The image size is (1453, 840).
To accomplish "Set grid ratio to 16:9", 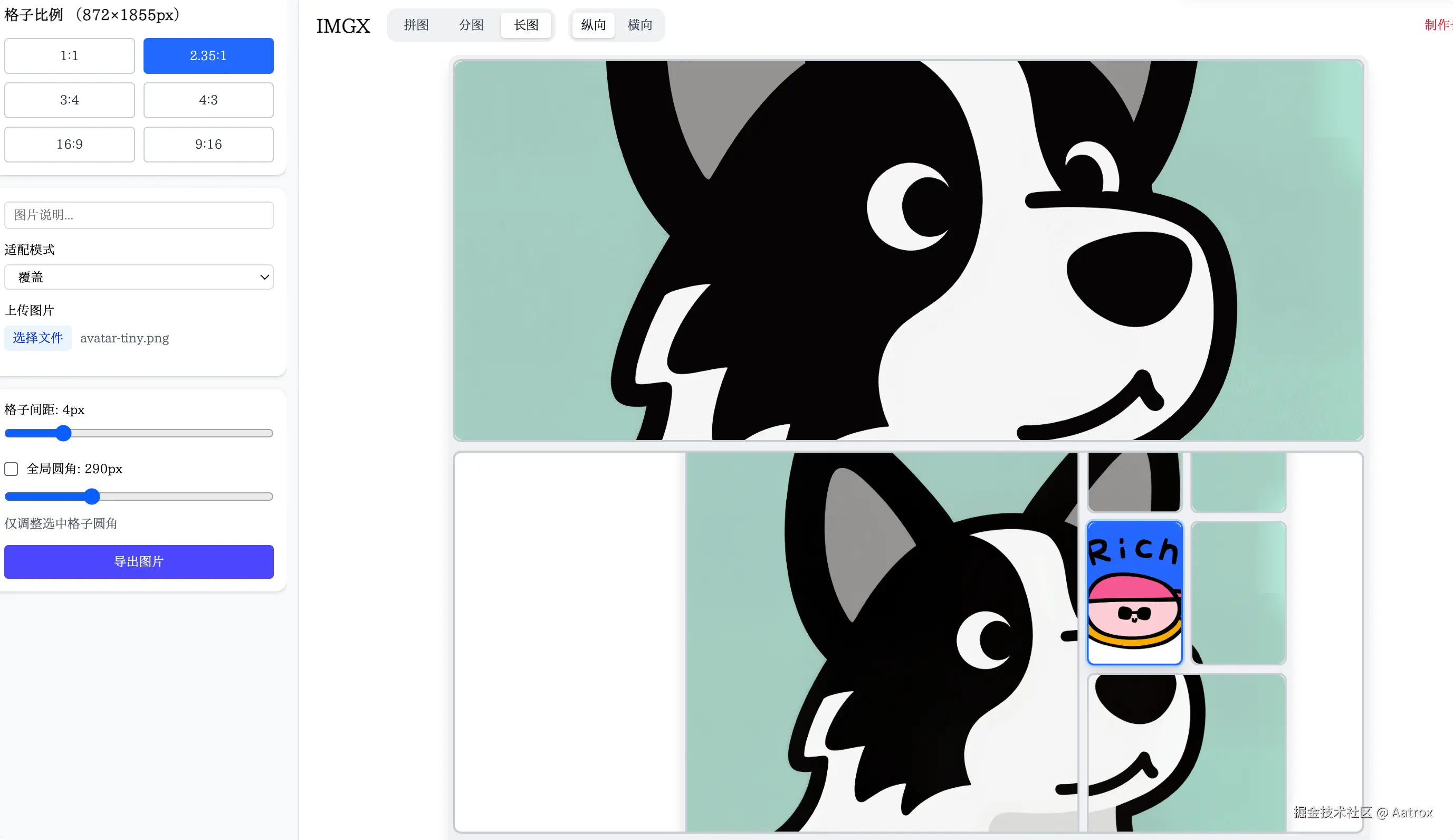I will coord(69,144).
